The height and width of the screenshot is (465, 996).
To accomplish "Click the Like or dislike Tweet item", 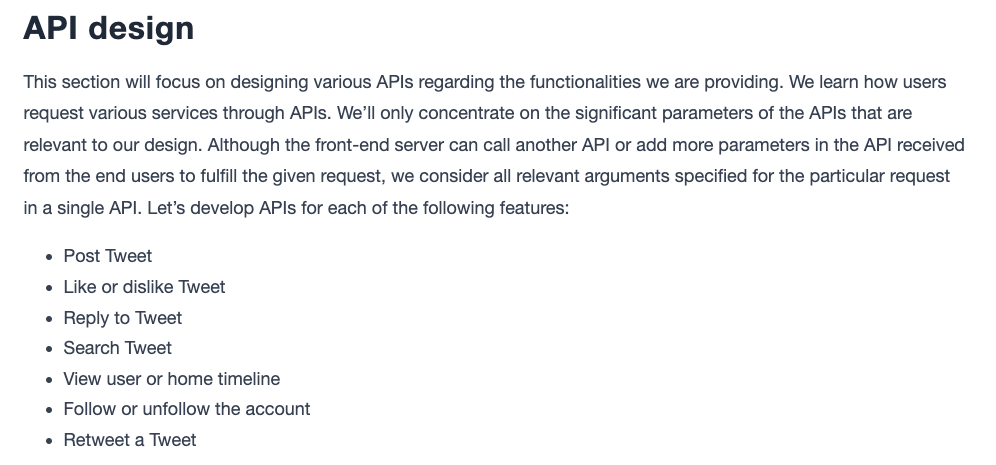I will [144, 287].
